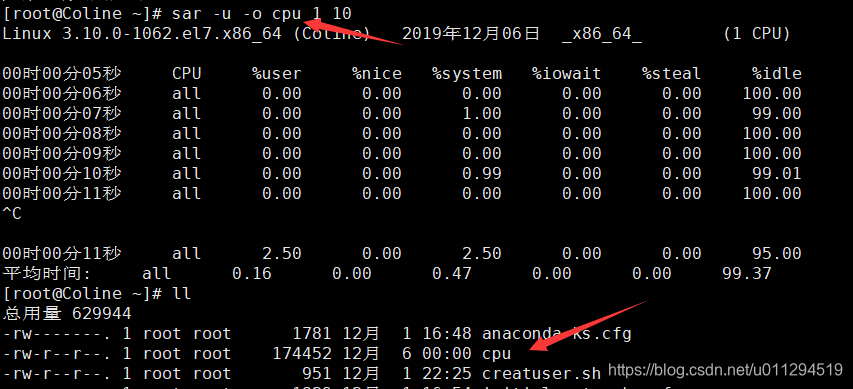This screenshot has width=853, height=389.
Task: Select the average %idle value 99.37
Action: click(747, 273)
